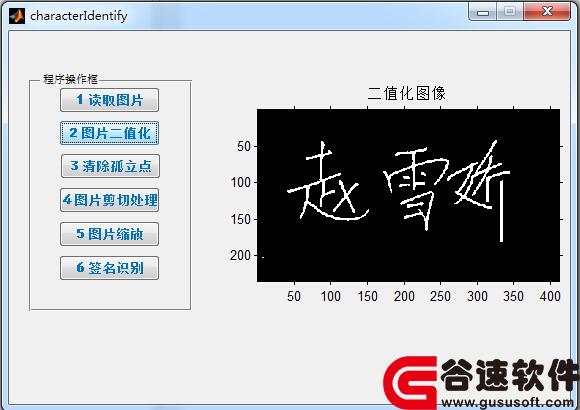Select the '3 清除孤立点' button
Viewport: 580px width, 410px height.
coord(110,166)
